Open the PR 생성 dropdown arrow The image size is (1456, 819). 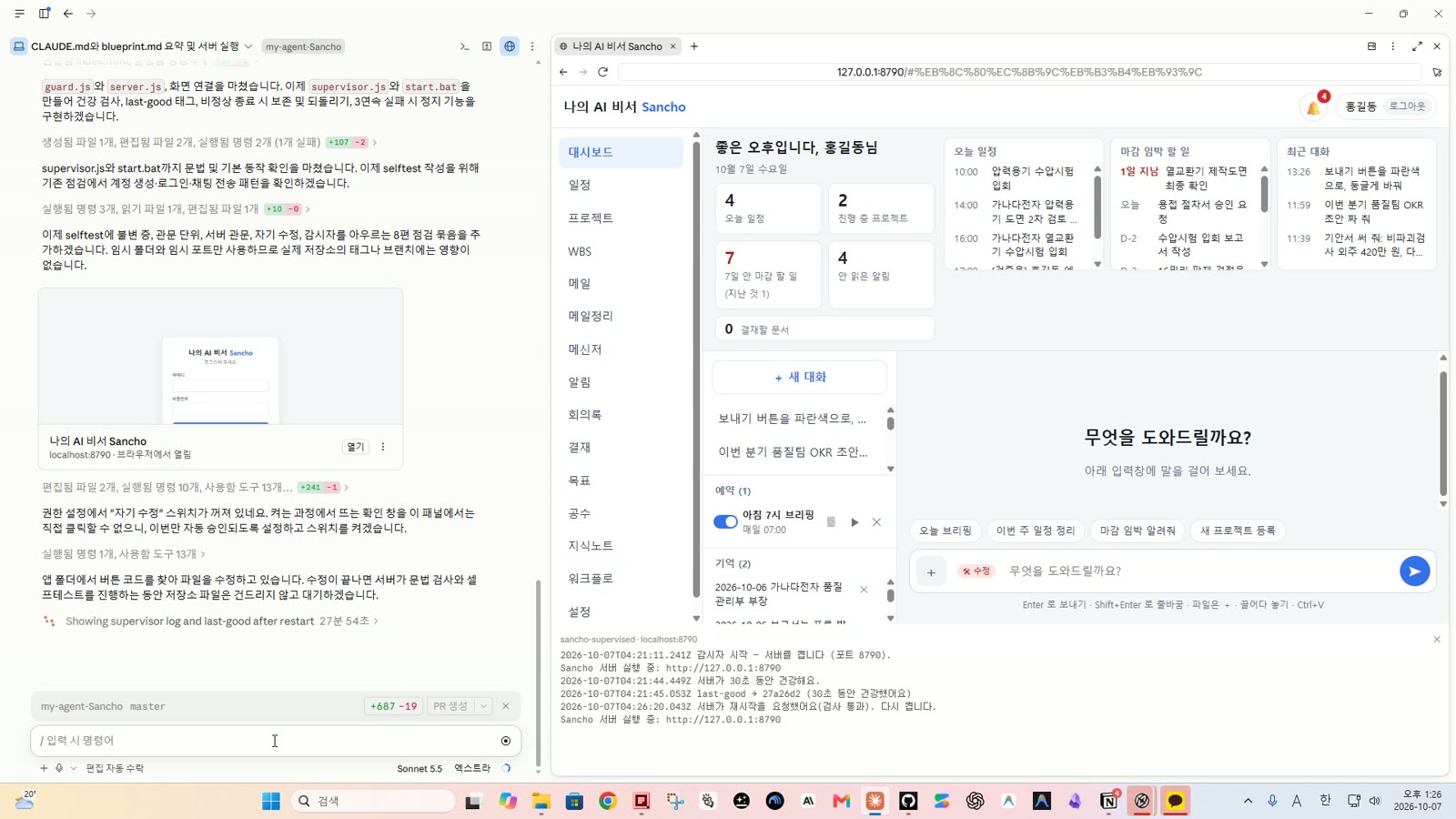tap(484, 706)
